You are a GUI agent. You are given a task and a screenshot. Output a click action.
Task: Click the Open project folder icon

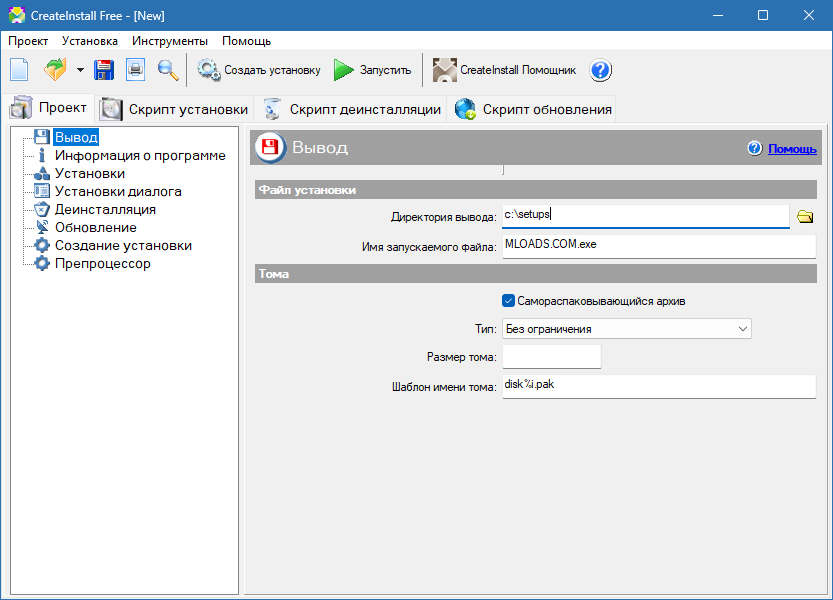coord(54,70)
